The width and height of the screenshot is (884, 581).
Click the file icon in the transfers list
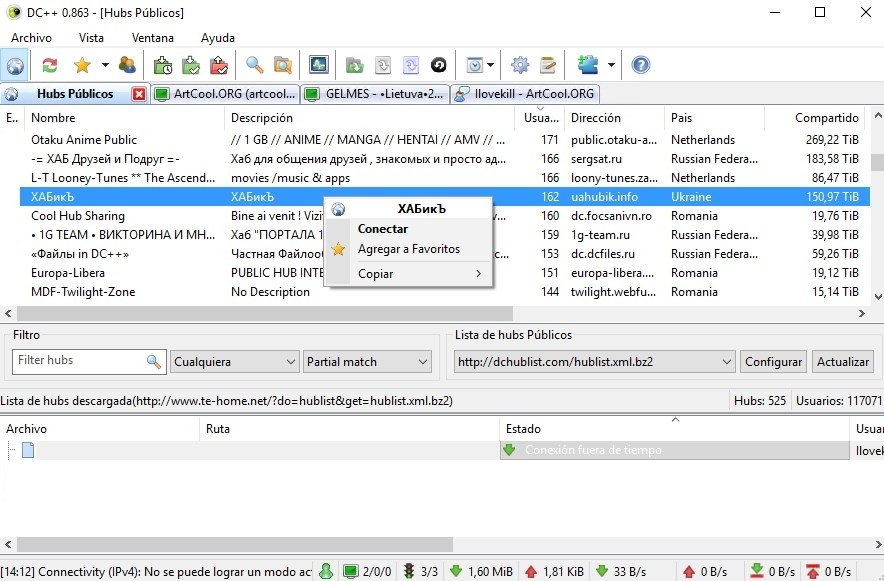pos(28,450)
